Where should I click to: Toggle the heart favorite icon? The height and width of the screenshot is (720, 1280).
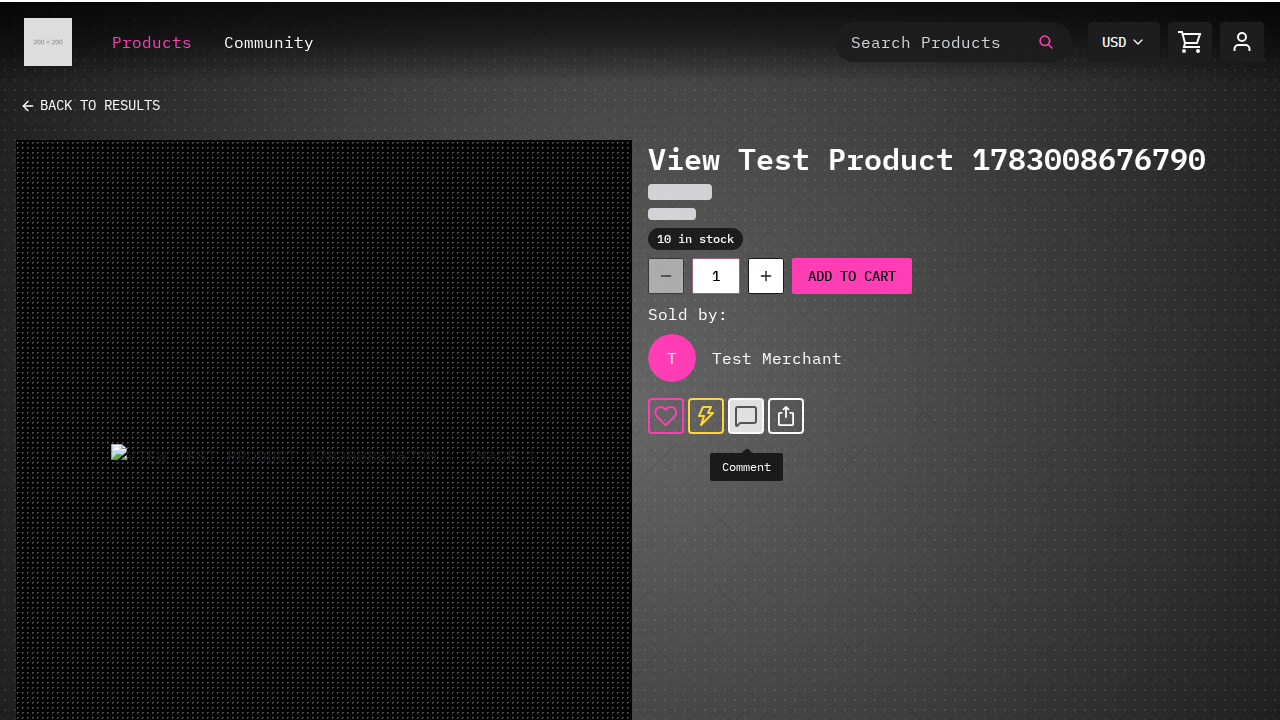[666, 416]
